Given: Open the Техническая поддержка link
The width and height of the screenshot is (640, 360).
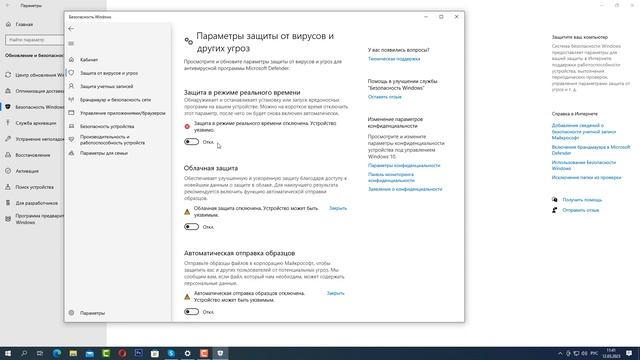Looking at the screenshot, I should [x=394, y=59].
